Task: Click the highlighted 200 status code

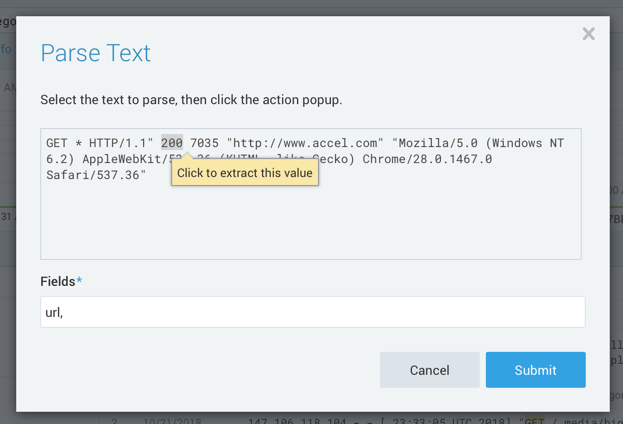Action: 172,143
